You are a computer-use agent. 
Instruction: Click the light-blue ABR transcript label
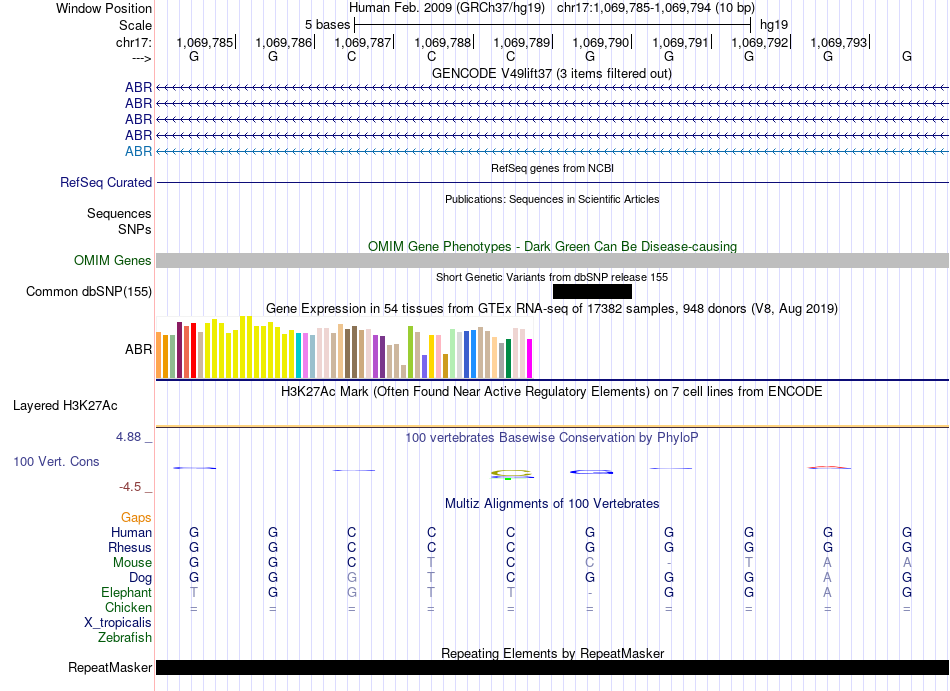138,151
